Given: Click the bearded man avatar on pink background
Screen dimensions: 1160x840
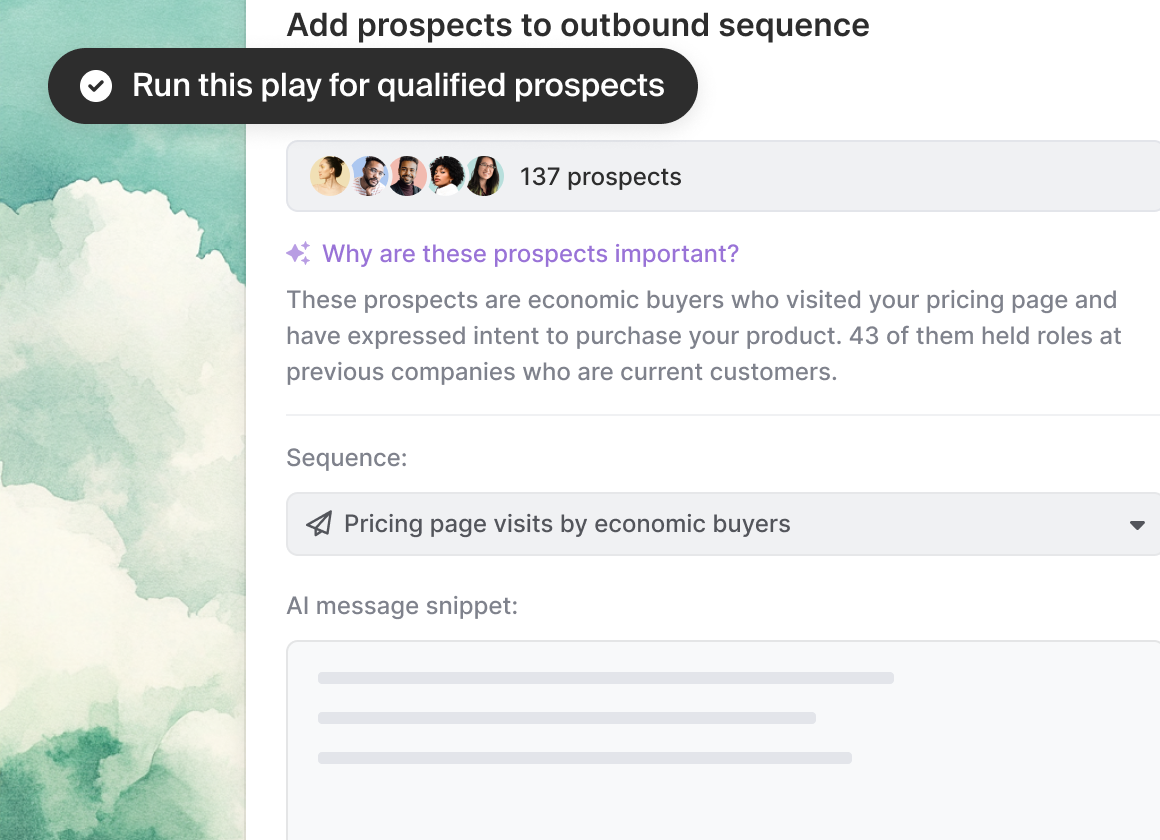Looking at the screenshot, I should (x=407, y=177).
